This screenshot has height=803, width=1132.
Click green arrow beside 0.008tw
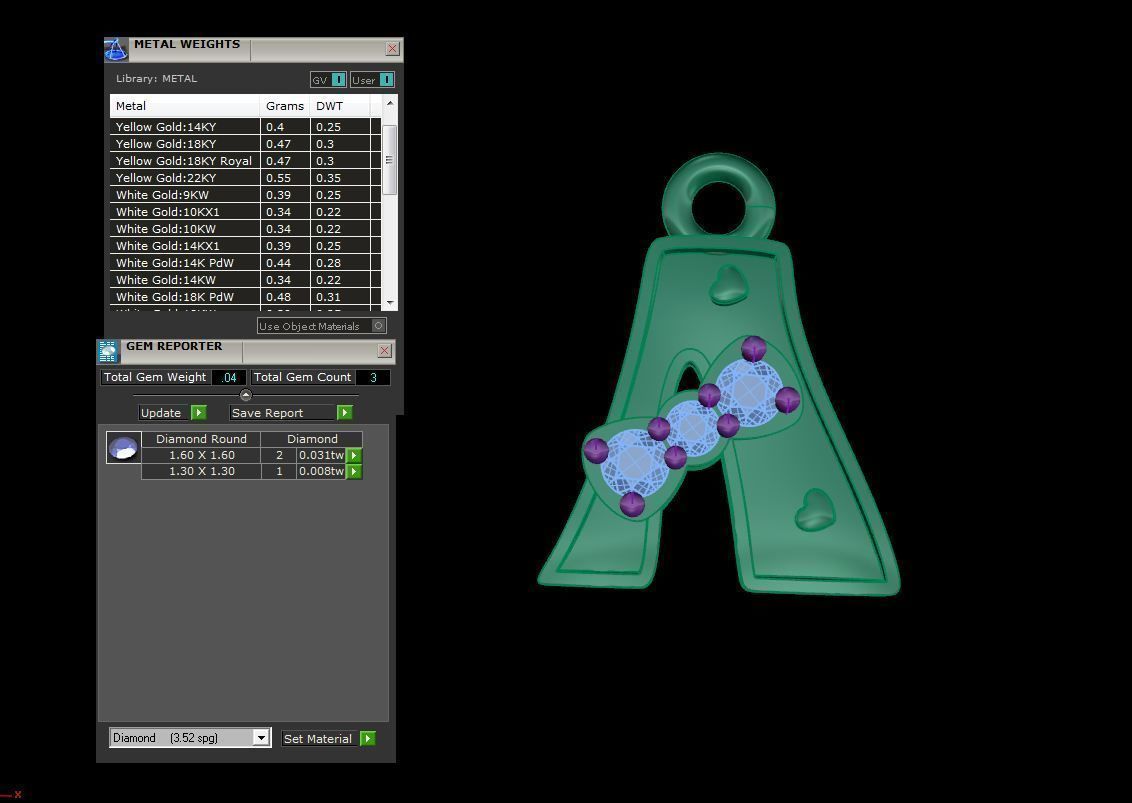(354, 472)
